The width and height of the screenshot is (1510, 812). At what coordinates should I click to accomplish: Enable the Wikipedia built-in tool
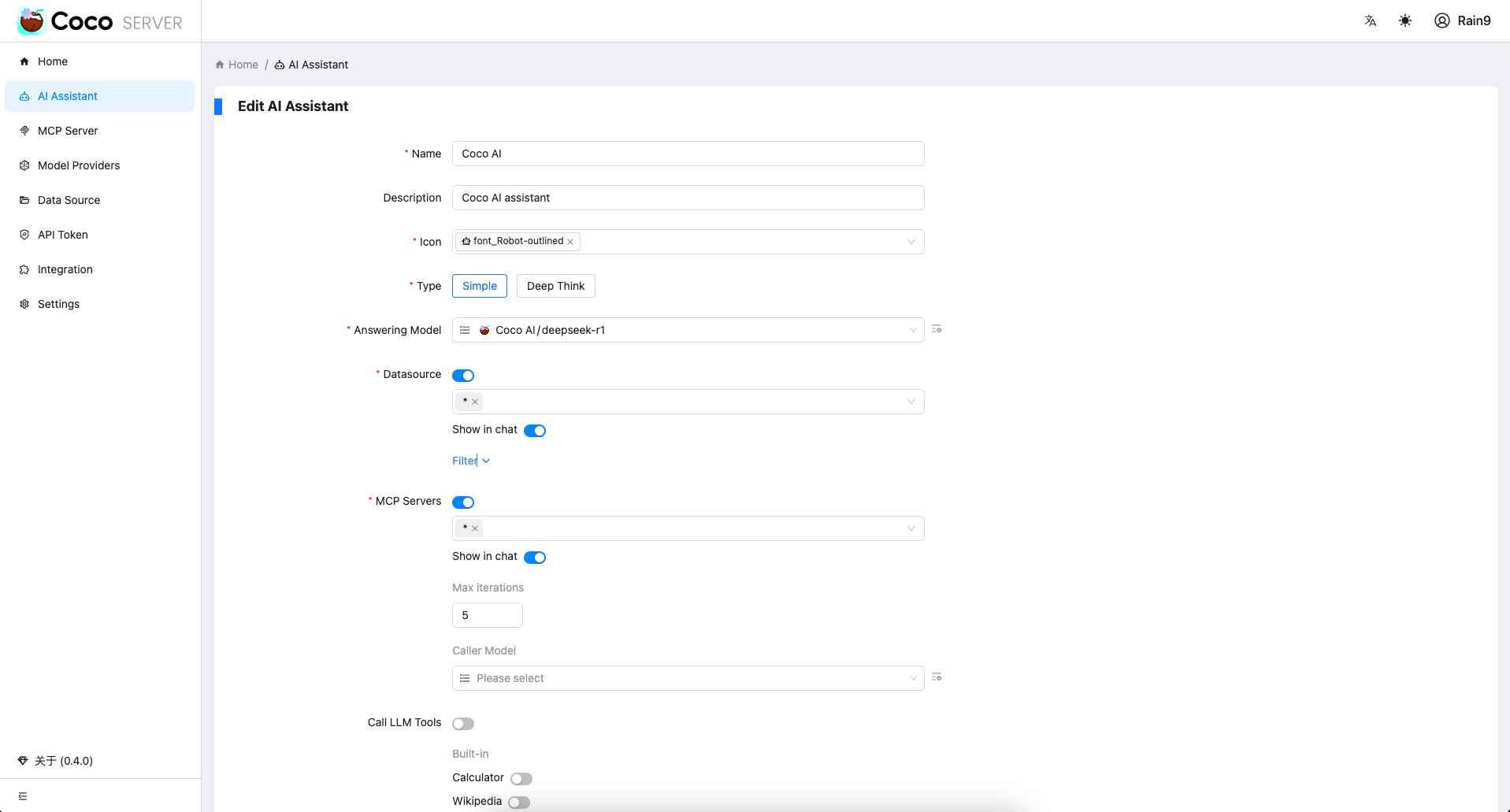(x=519, y=802)
